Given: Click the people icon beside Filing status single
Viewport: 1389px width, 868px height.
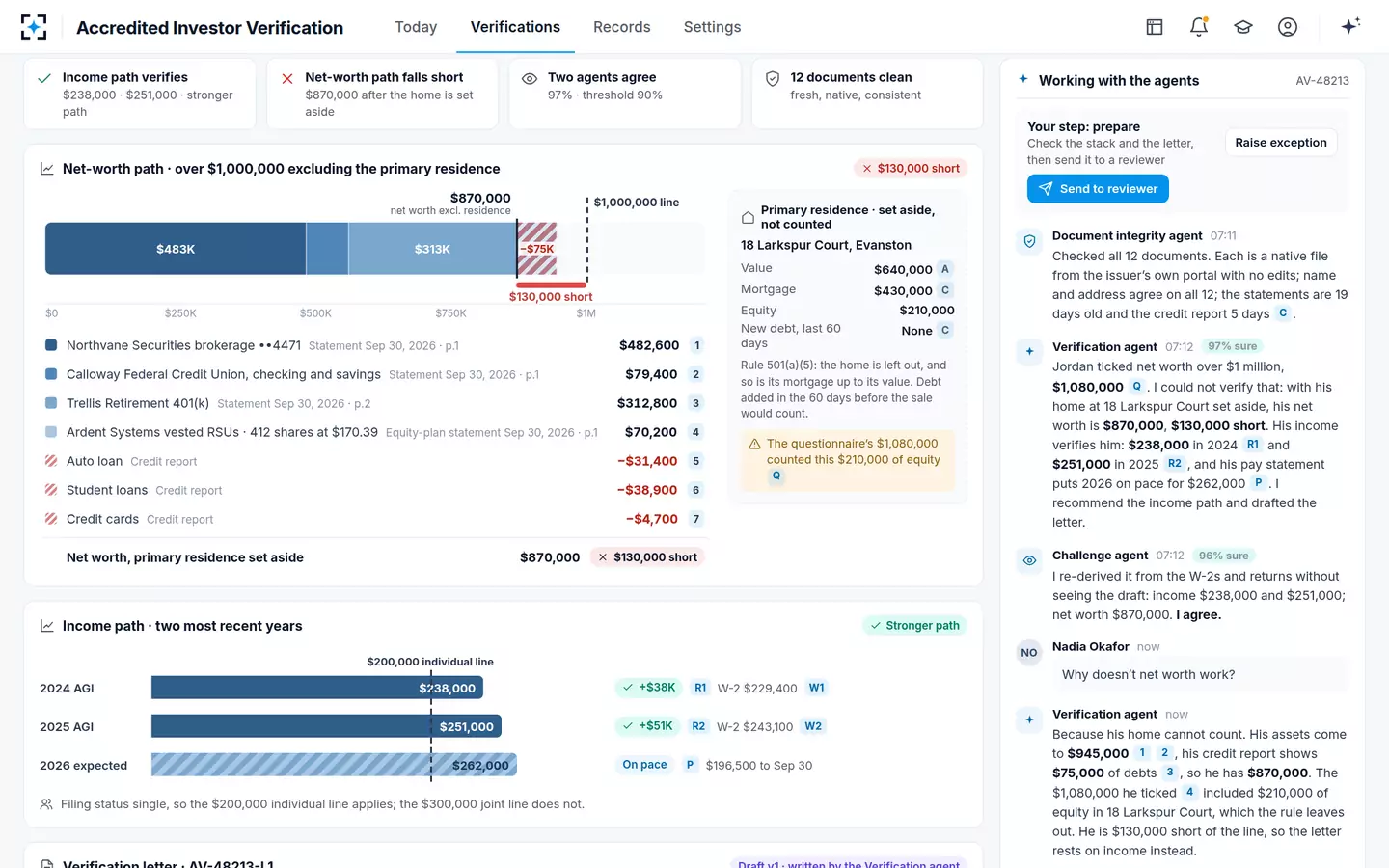Looking at the screenshot, I should pyautogui.click(x=46, y=804).
